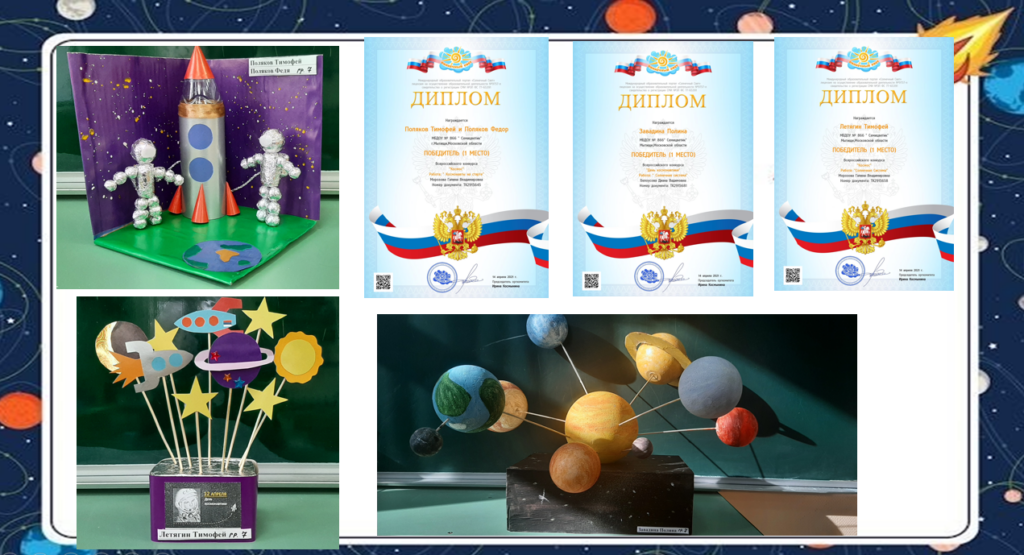Click the coat of arms on the Завидина diploma
The image size is (1024, 555).
tap(664, 233)
